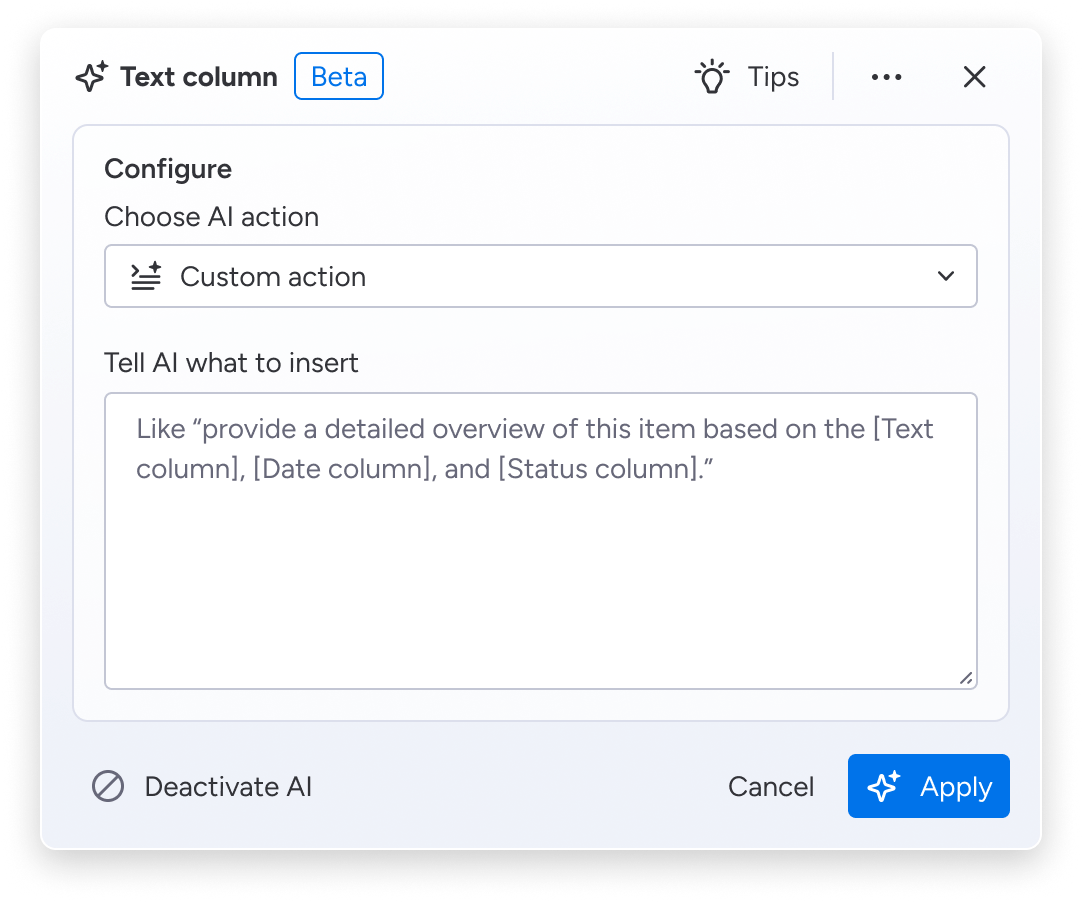Grab the textarea resize handle corner
The width and height of the screenshot is (1082, 902).
point(966,678)
